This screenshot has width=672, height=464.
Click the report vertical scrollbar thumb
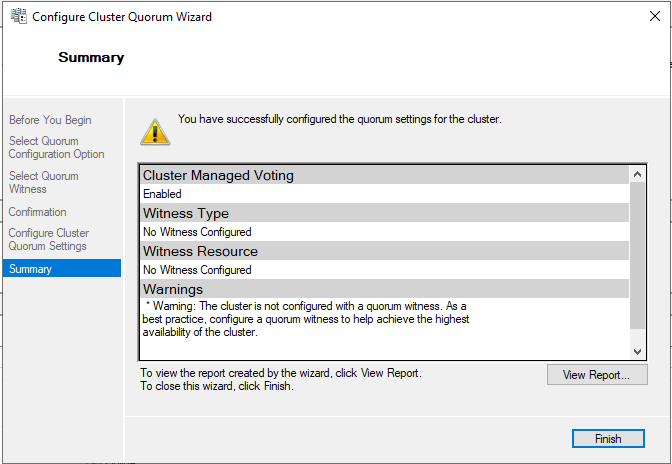click(x=637, y=255)
